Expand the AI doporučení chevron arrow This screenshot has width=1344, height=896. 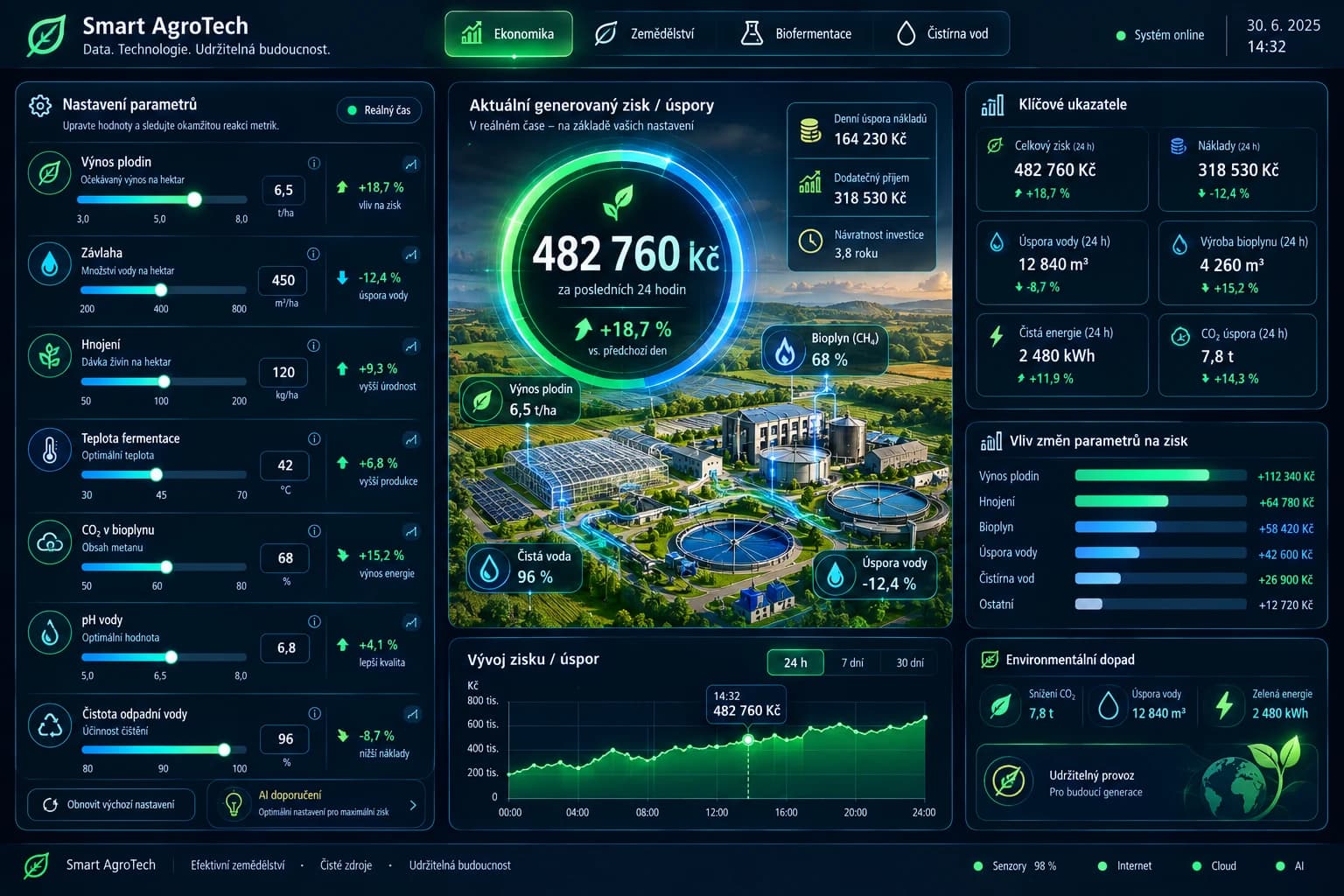(413, 805)
